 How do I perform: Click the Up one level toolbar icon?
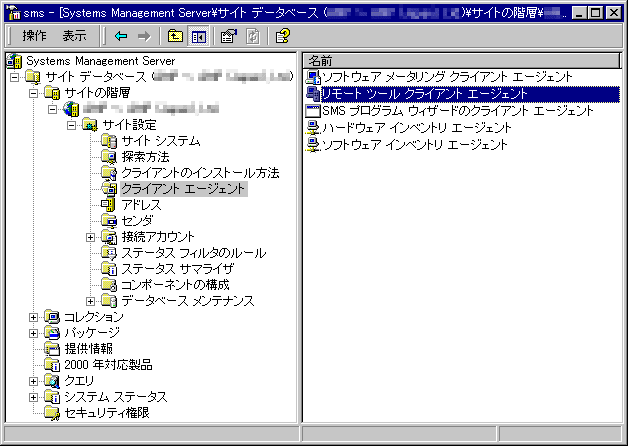pos(175,37)
